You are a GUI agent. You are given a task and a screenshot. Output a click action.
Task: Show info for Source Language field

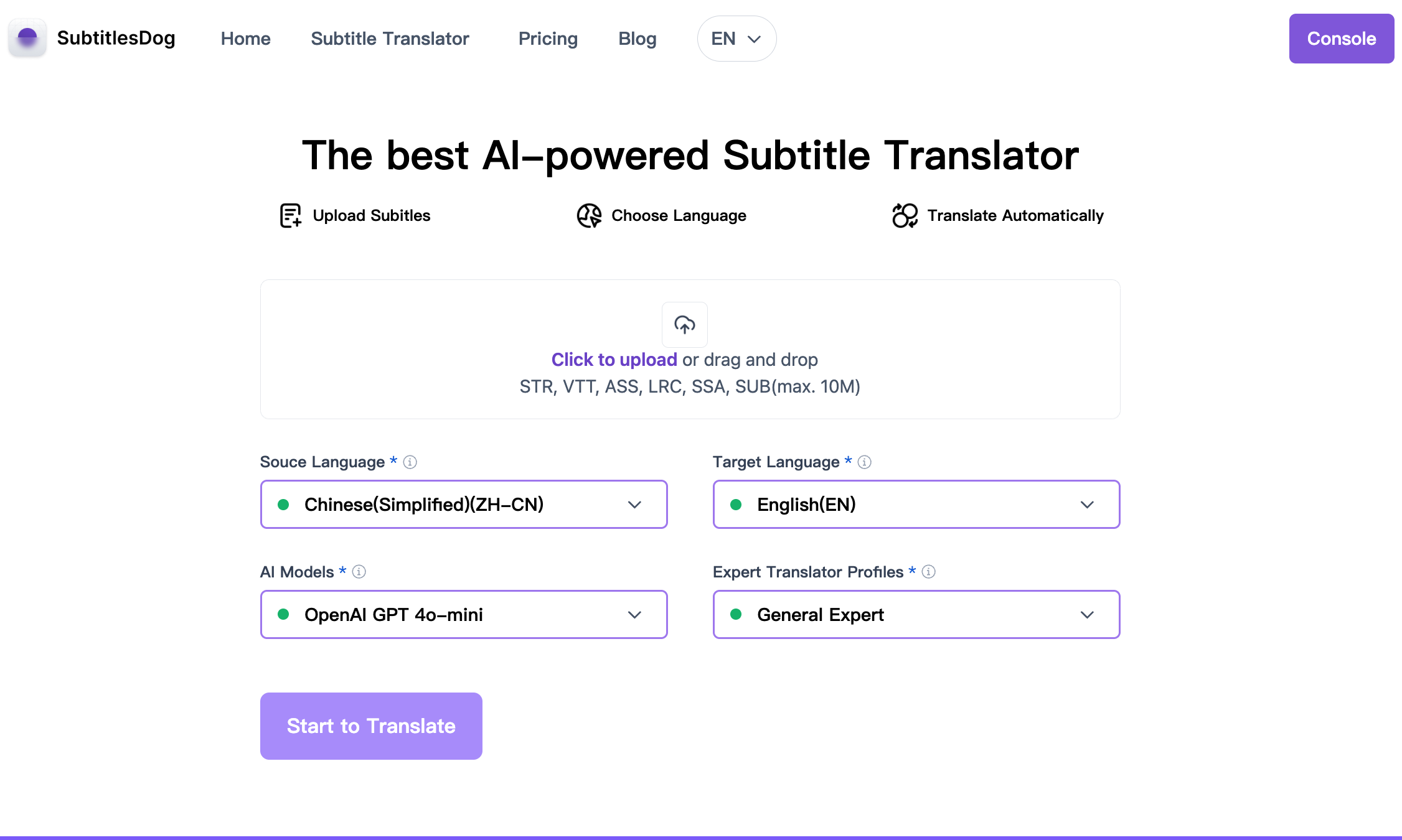(x=410, y=462)
